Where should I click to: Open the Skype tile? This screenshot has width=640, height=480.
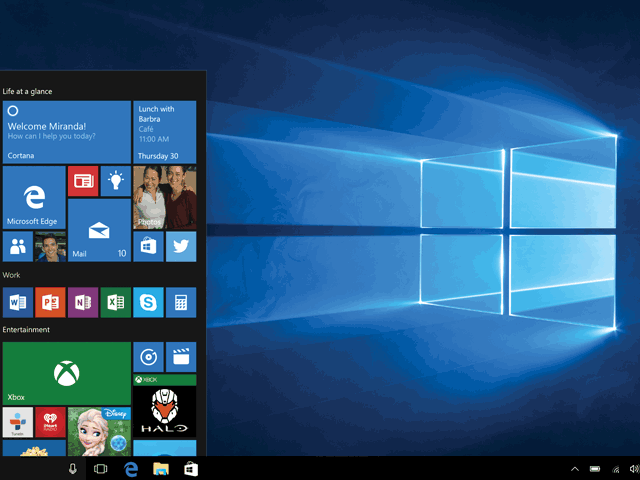tap(148, 301)
